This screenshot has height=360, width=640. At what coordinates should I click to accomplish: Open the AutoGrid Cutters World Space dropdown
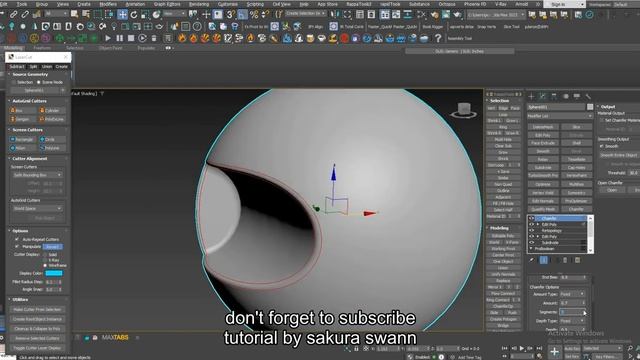[x=37, y=209]
